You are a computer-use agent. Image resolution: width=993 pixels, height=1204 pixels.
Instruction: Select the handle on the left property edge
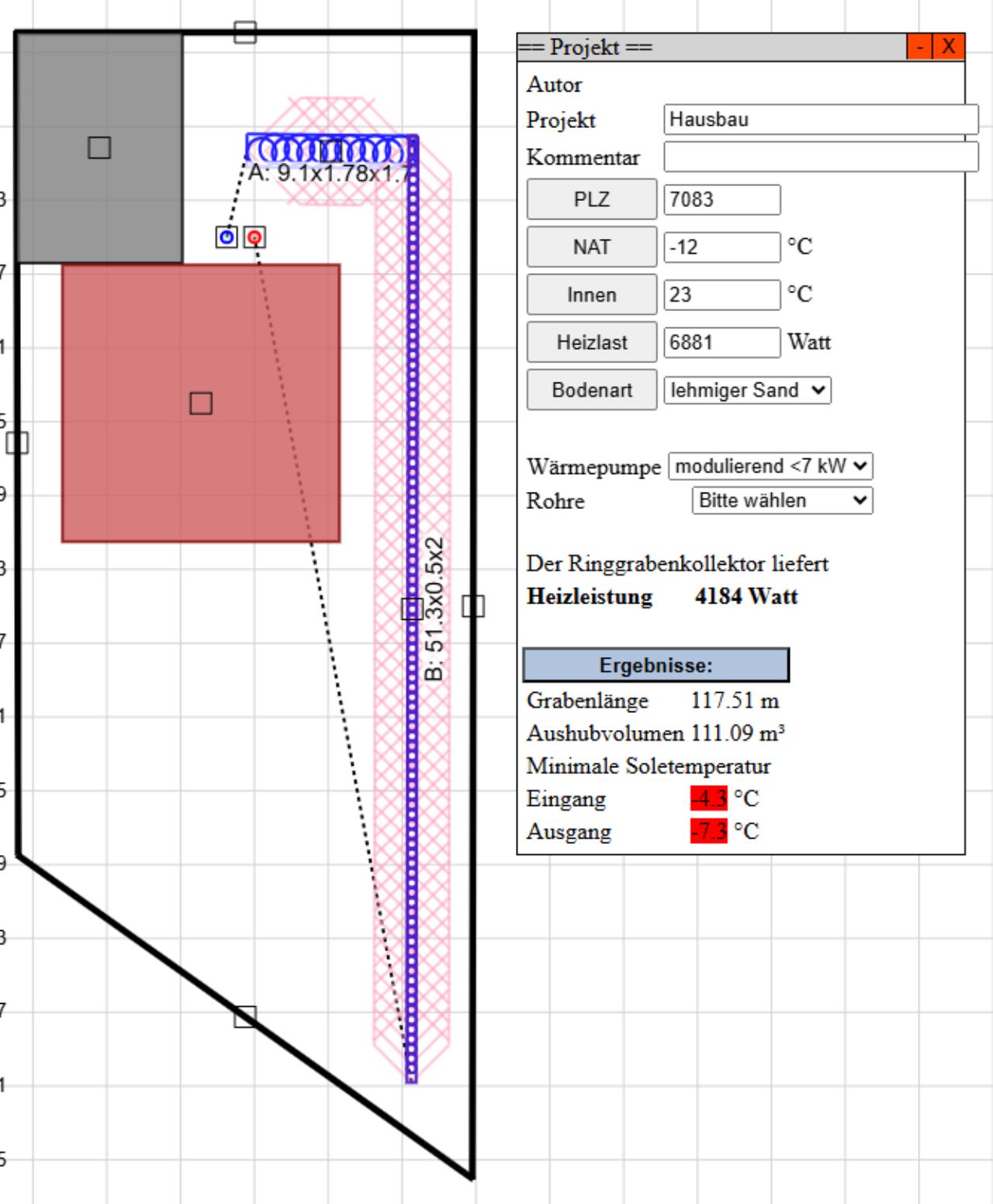pos(17,443)
